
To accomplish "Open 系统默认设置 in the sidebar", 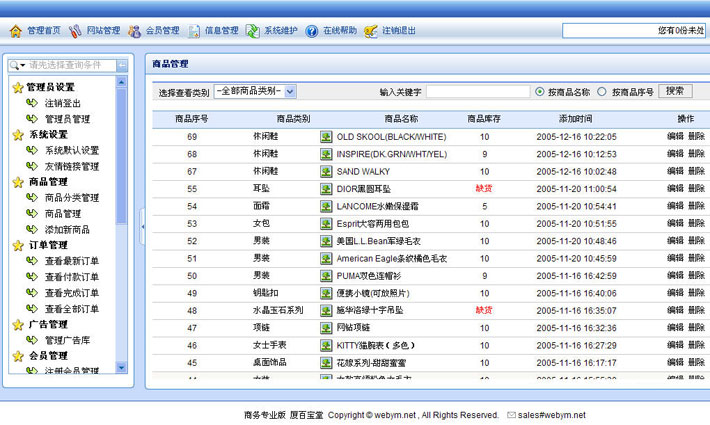I will (x=72, y=150).
